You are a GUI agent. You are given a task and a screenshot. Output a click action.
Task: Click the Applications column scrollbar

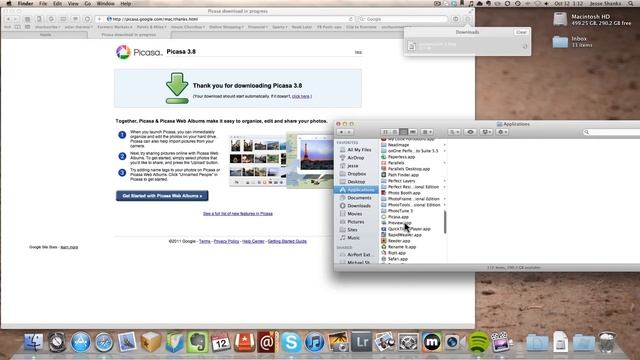click(445, 222)
